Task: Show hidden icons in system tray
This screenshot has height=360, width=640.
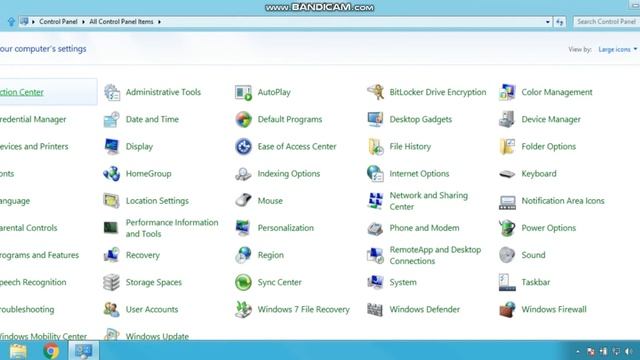Action: pyautogui.click(x=578, y=351)
